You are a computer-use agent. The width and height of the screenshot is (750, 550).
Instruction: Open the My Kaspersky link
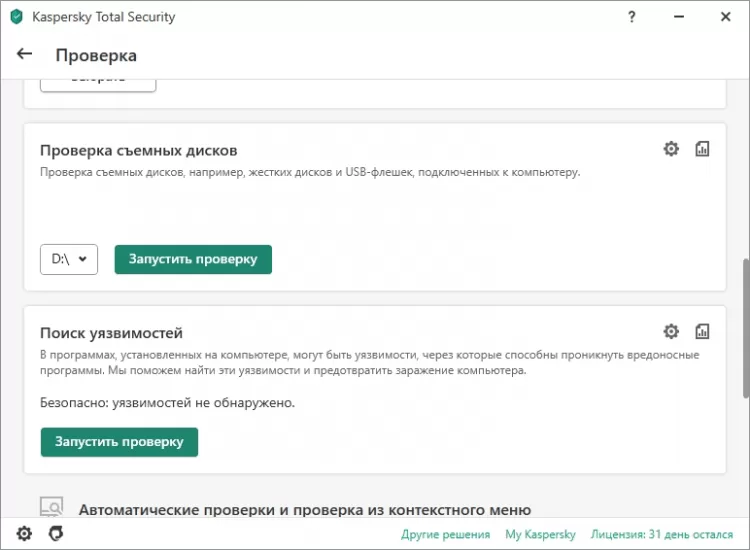pos(540,534)
